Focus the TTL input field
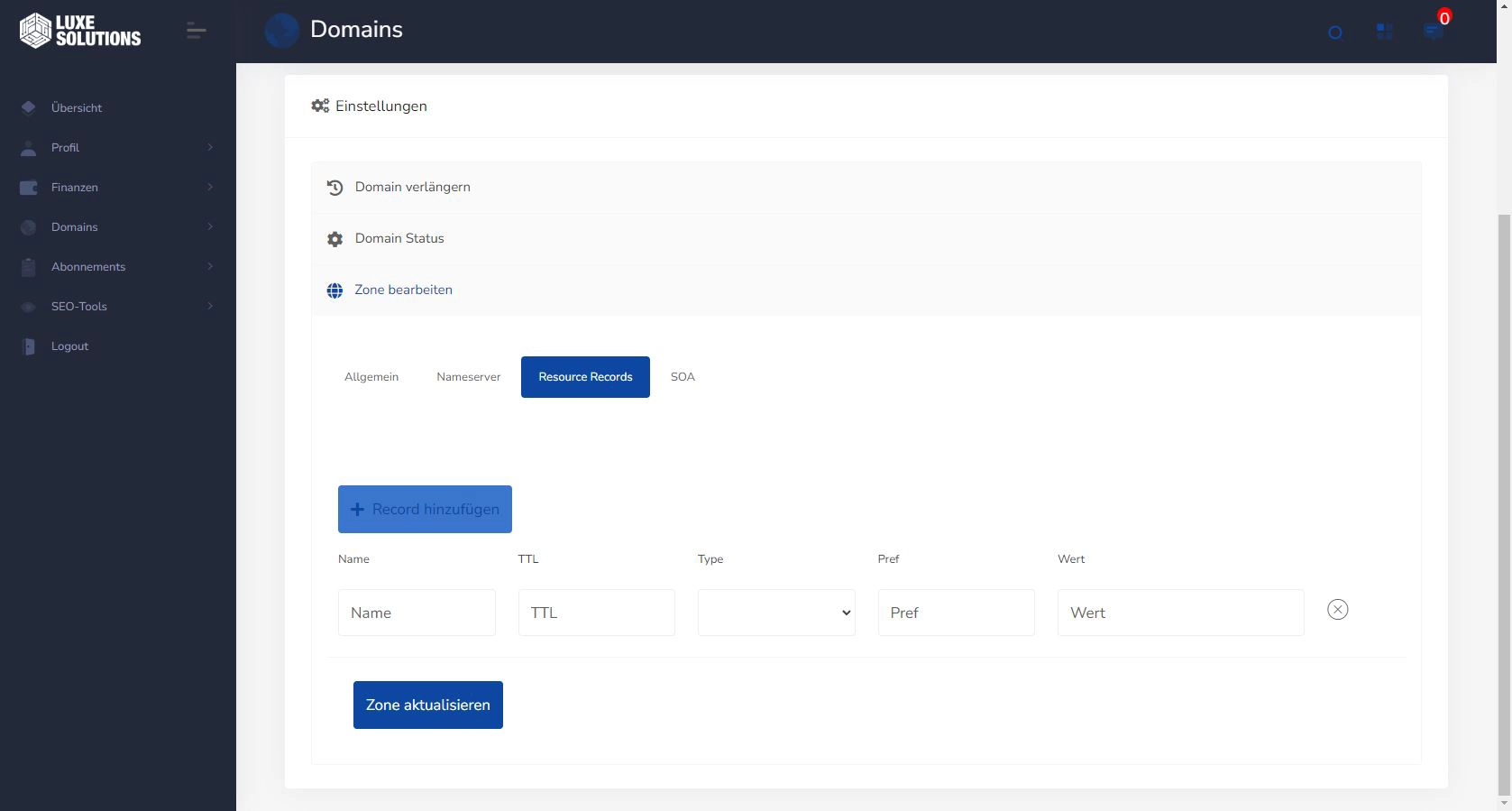 pyautogui.click(x=597, y=613)
